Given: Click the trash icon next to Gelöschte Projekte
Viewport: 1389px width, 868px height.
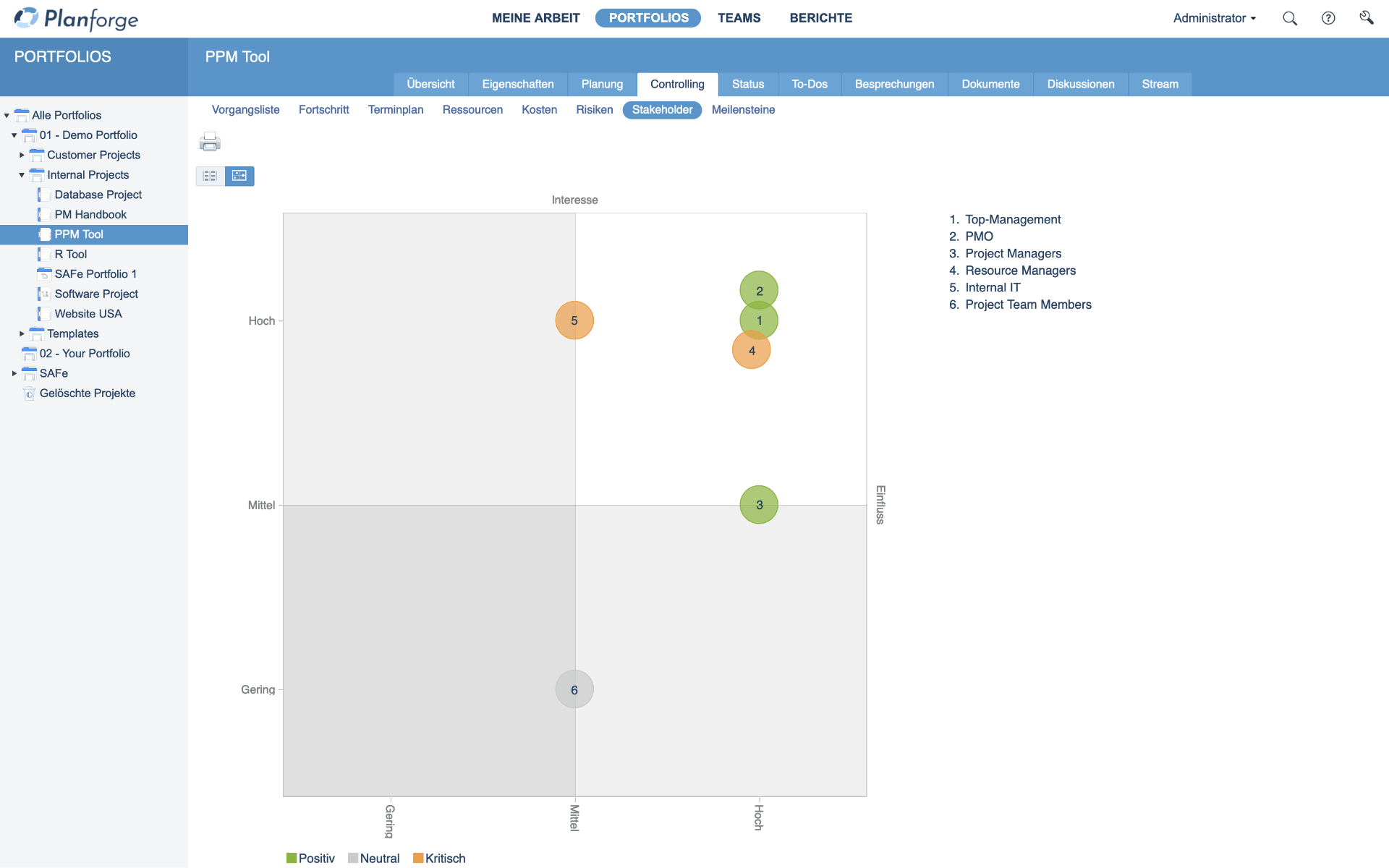Looking at the screenshot, I should coord(29,393).
